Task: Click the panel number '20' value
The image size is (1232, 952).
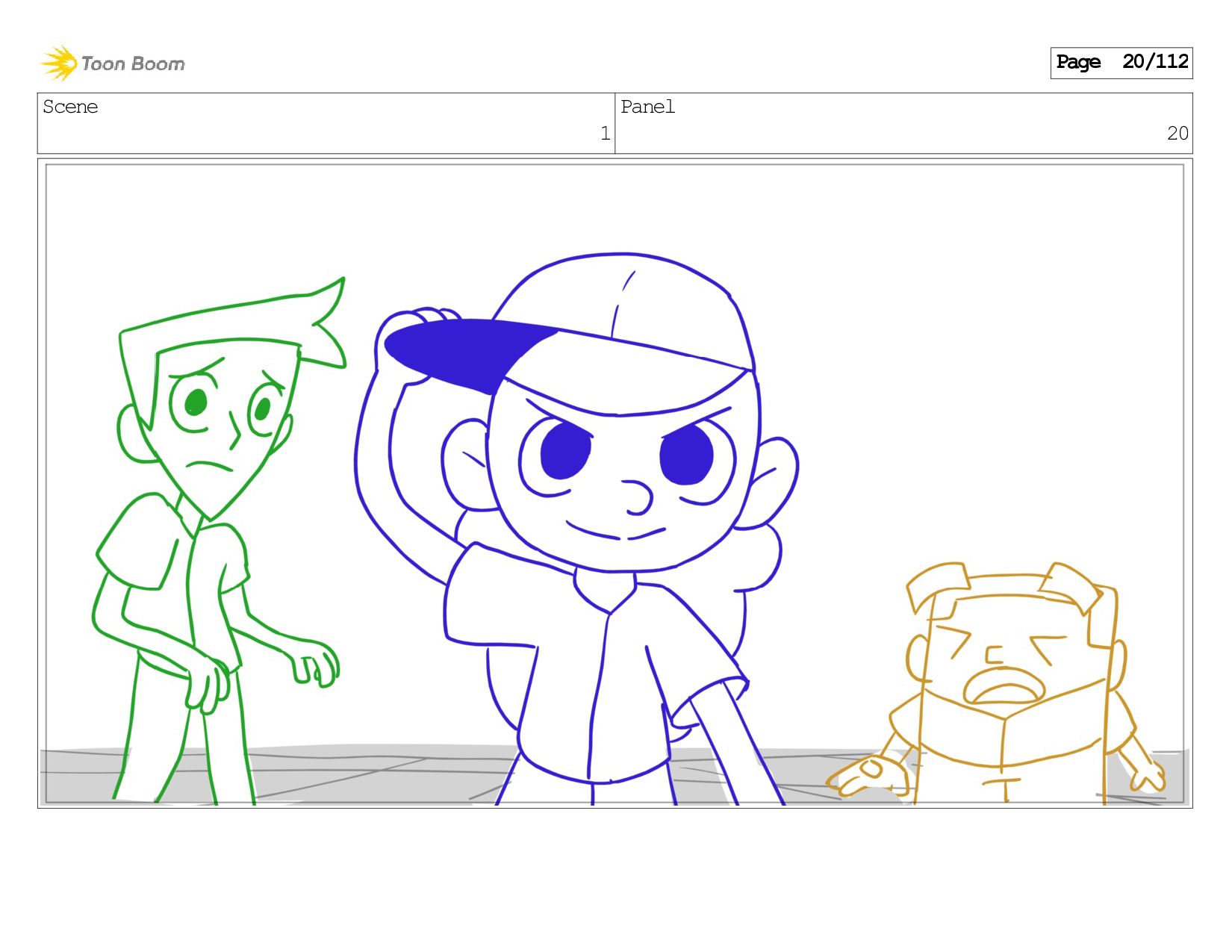Action: click(x=1177, y=134)
